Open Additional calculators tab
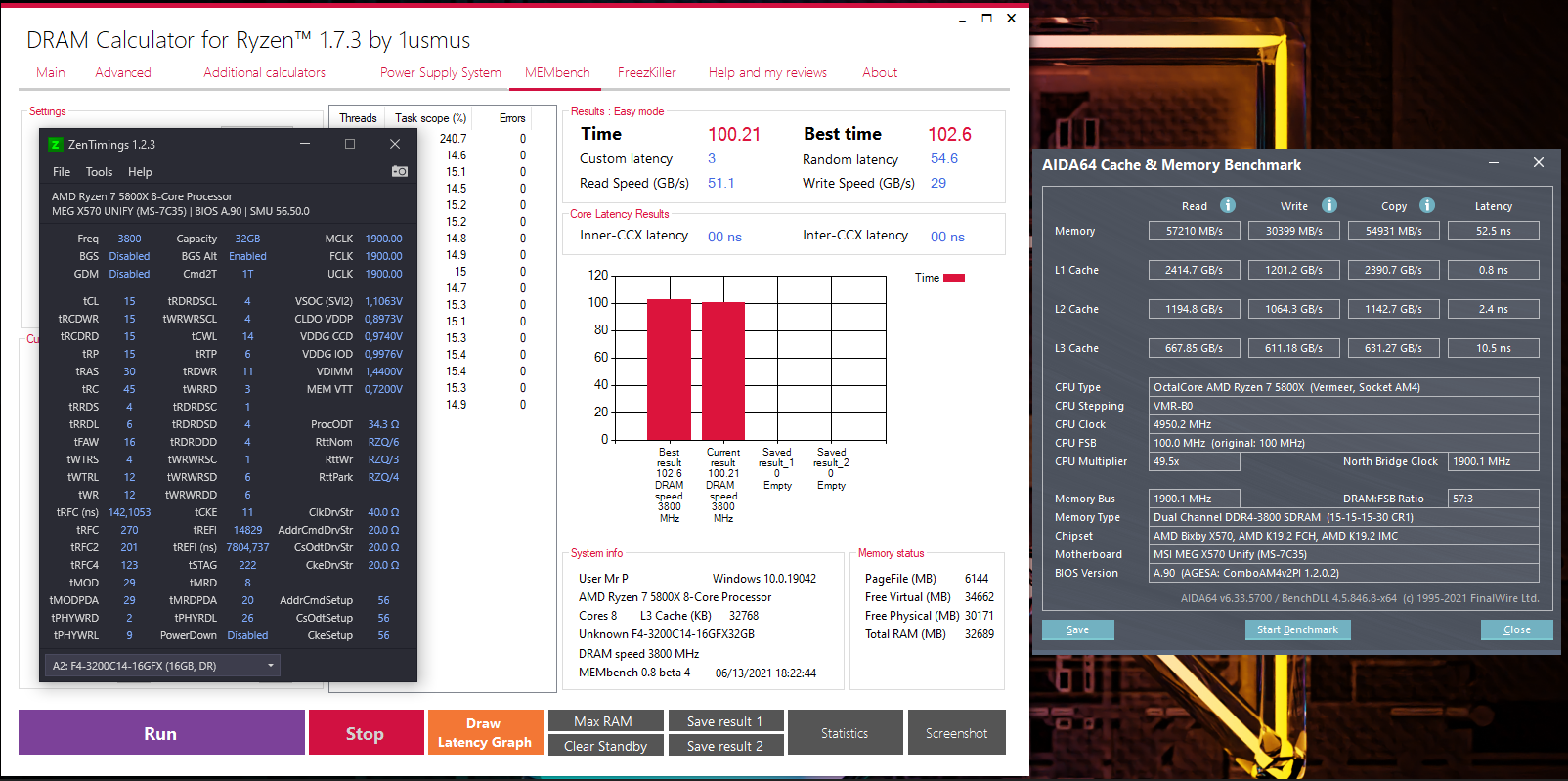 point(265,72)
